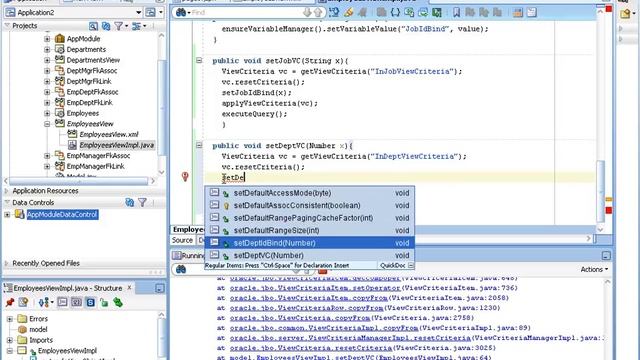Click the refresh icon in Data Controls header
This screenshot has height=360, width=640.
click(130, 202)
